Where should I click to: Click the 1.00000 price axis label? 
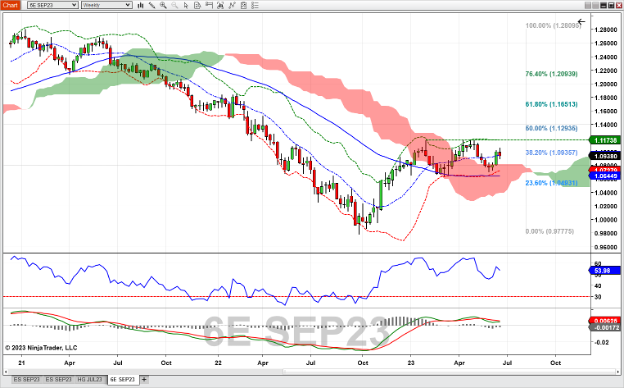606,220
